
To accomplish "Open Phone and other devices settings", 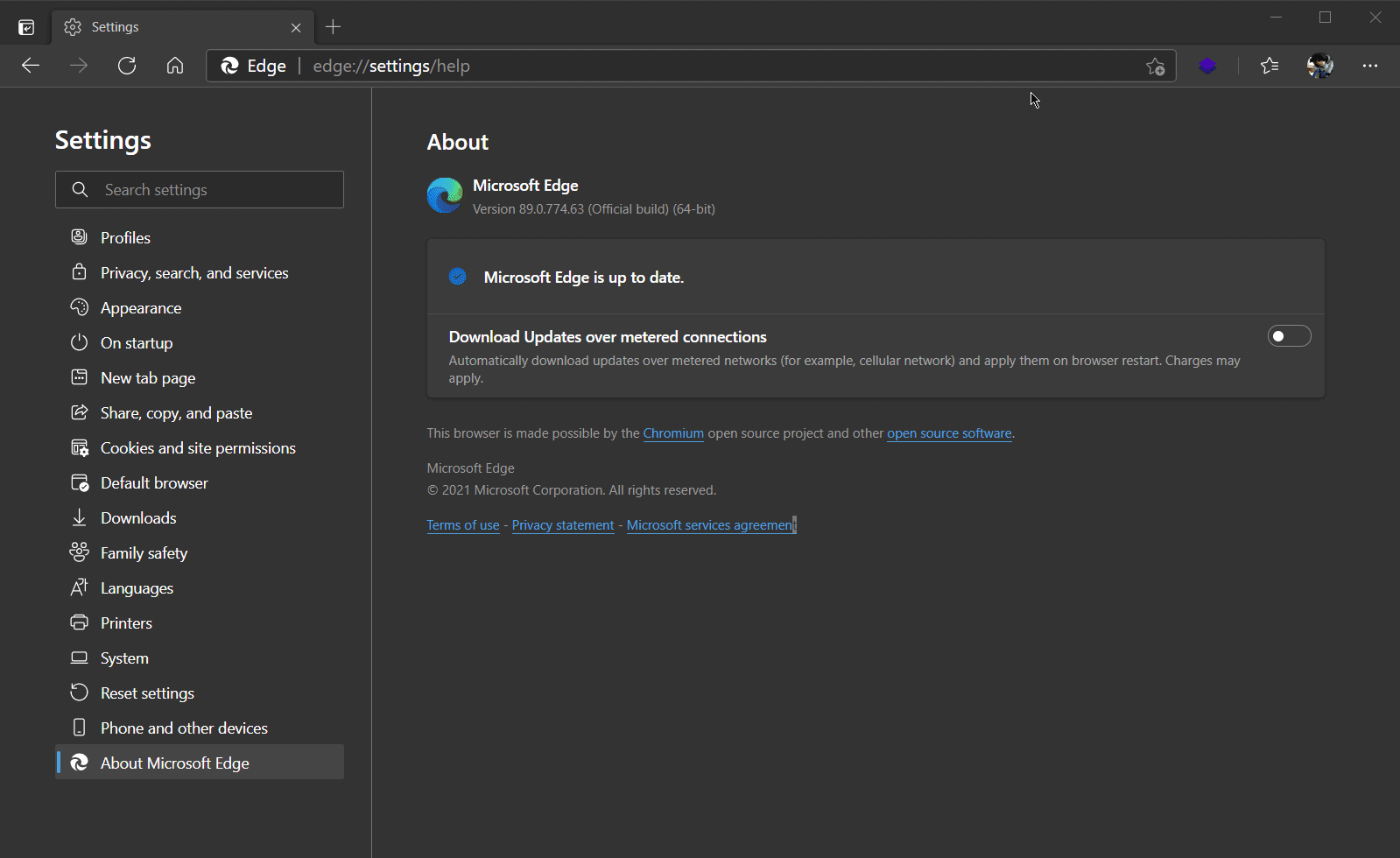I will click(x=200, y=728).
